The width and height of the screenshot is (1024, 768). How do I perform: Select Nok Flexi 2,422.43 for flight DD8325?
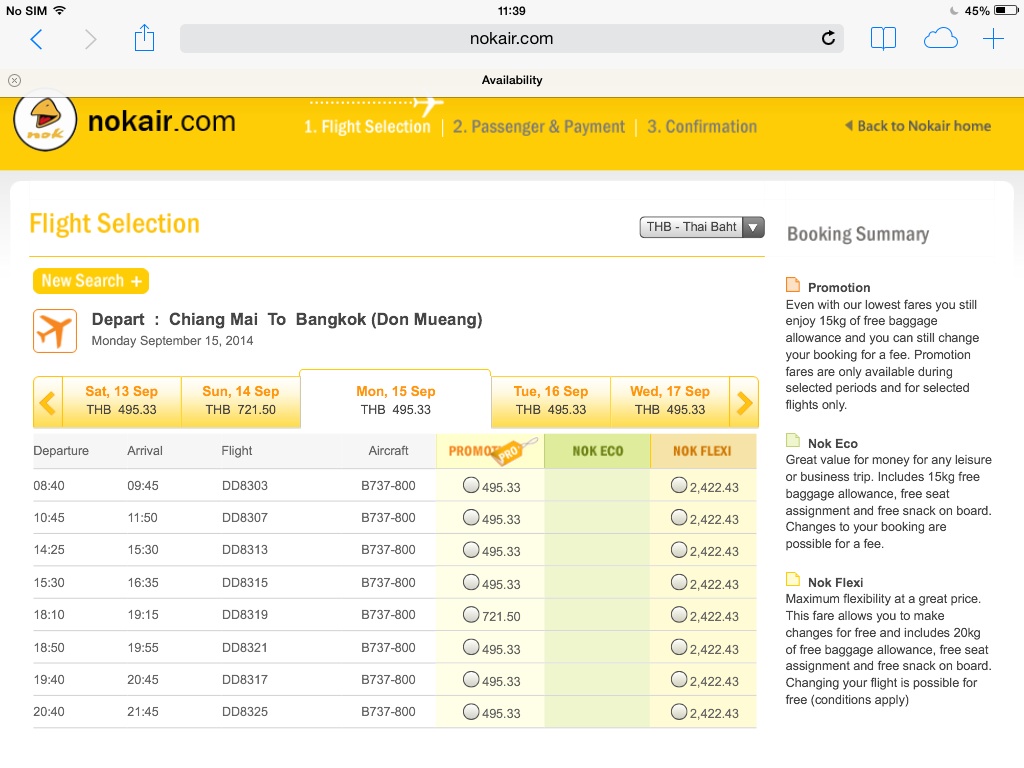pyautogui.click(x=679, y=711)
